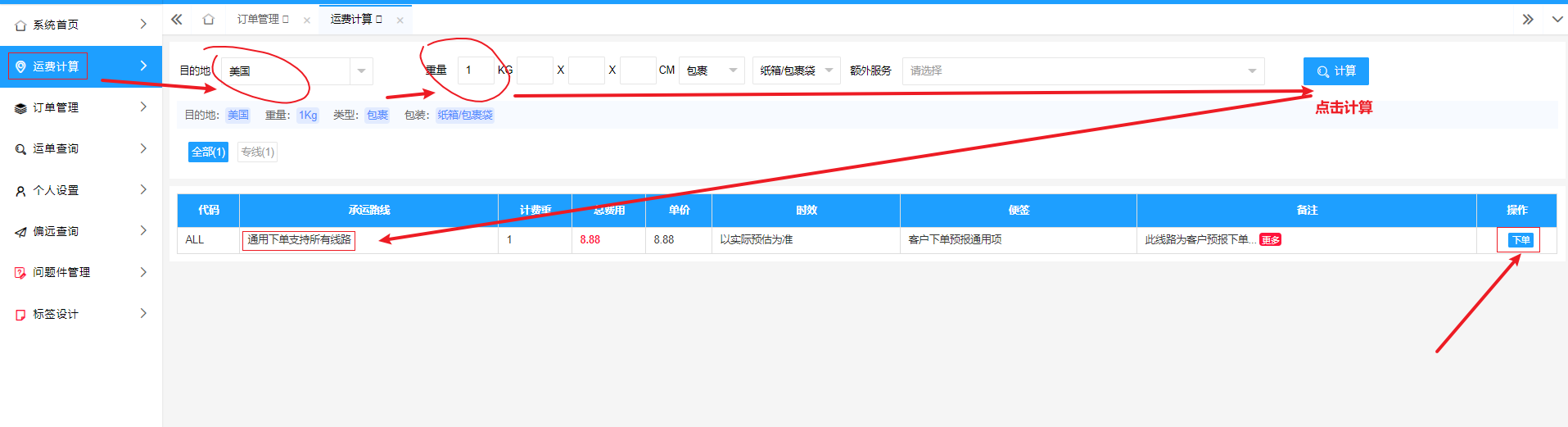
Task: Collapse sidebar with double-left arrow icon
Action: (x=177, y=19)
